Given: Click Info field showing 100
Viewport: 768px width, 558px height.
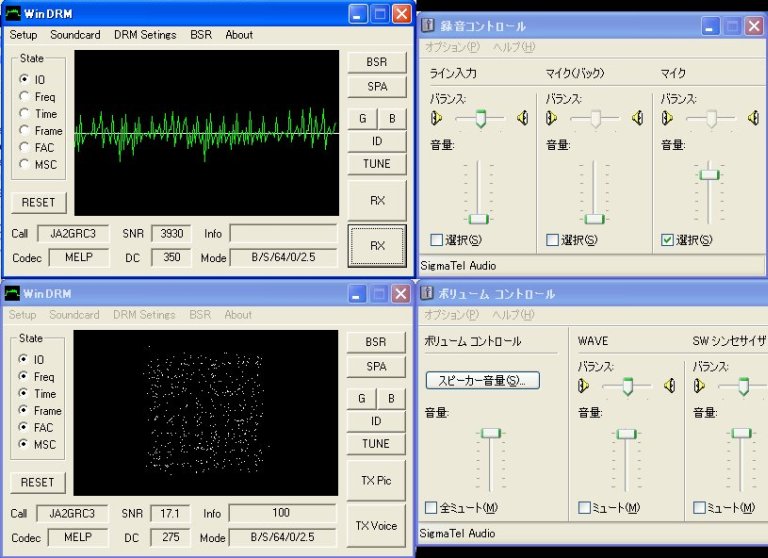Looking at the screenshot, I should coord(283,513).
